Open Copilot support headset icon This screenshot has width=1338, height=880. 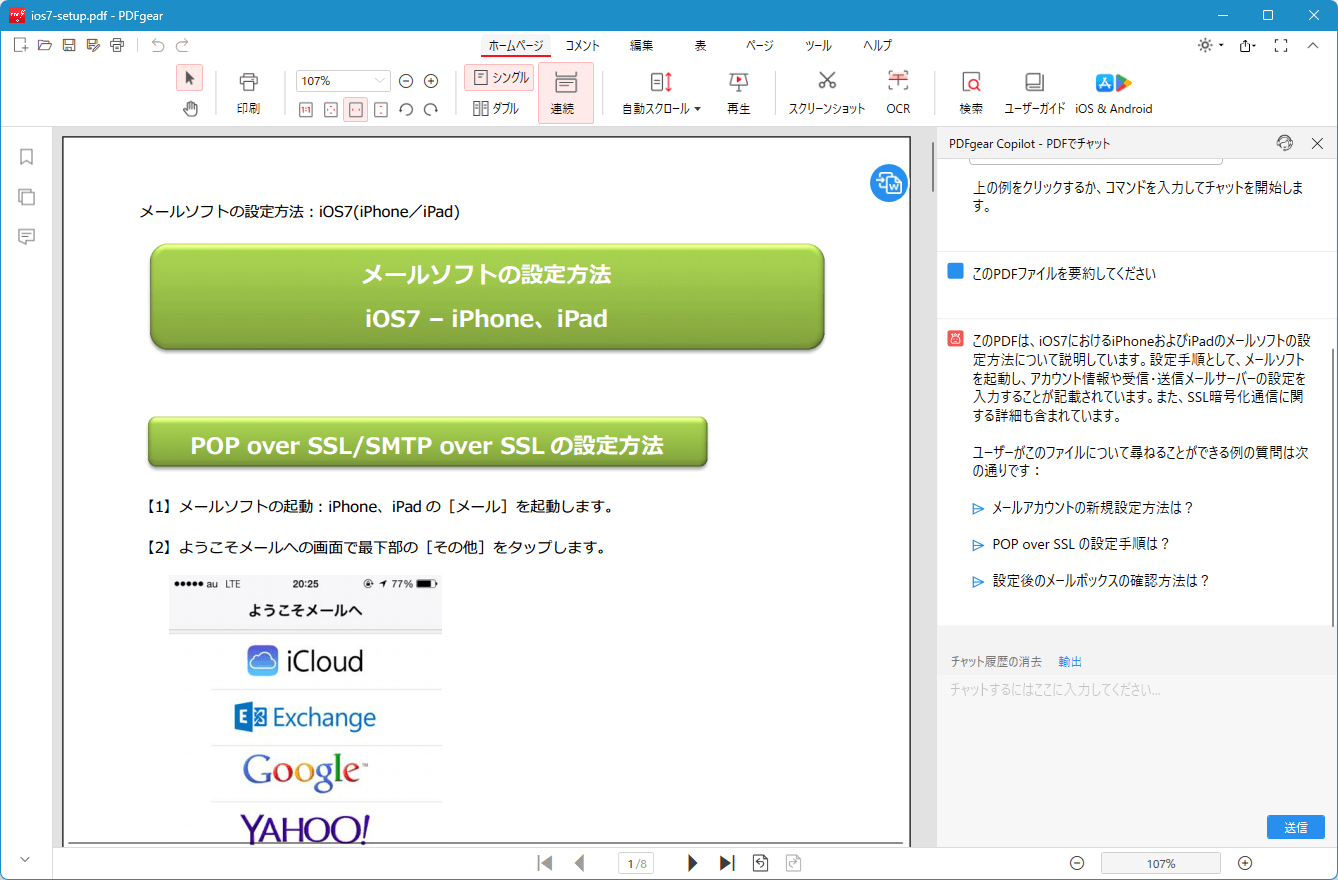click(1285, 143)
